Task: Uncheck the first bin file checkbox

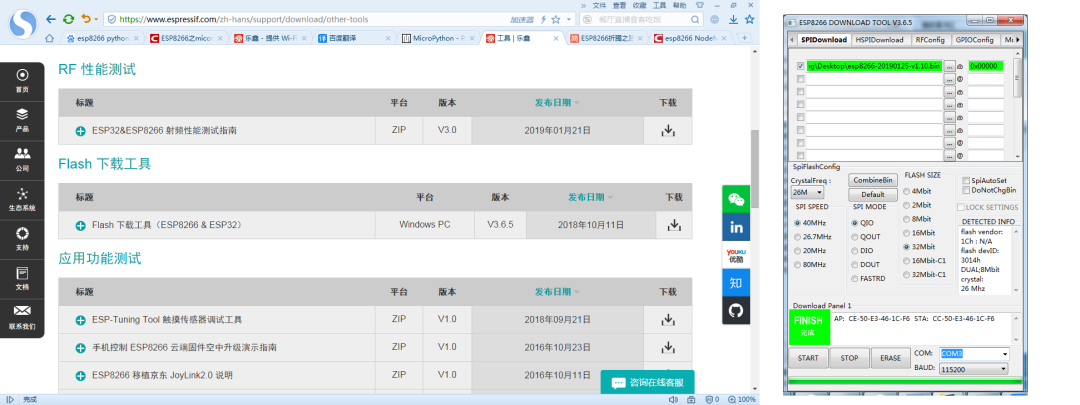Action: (800, 67)
